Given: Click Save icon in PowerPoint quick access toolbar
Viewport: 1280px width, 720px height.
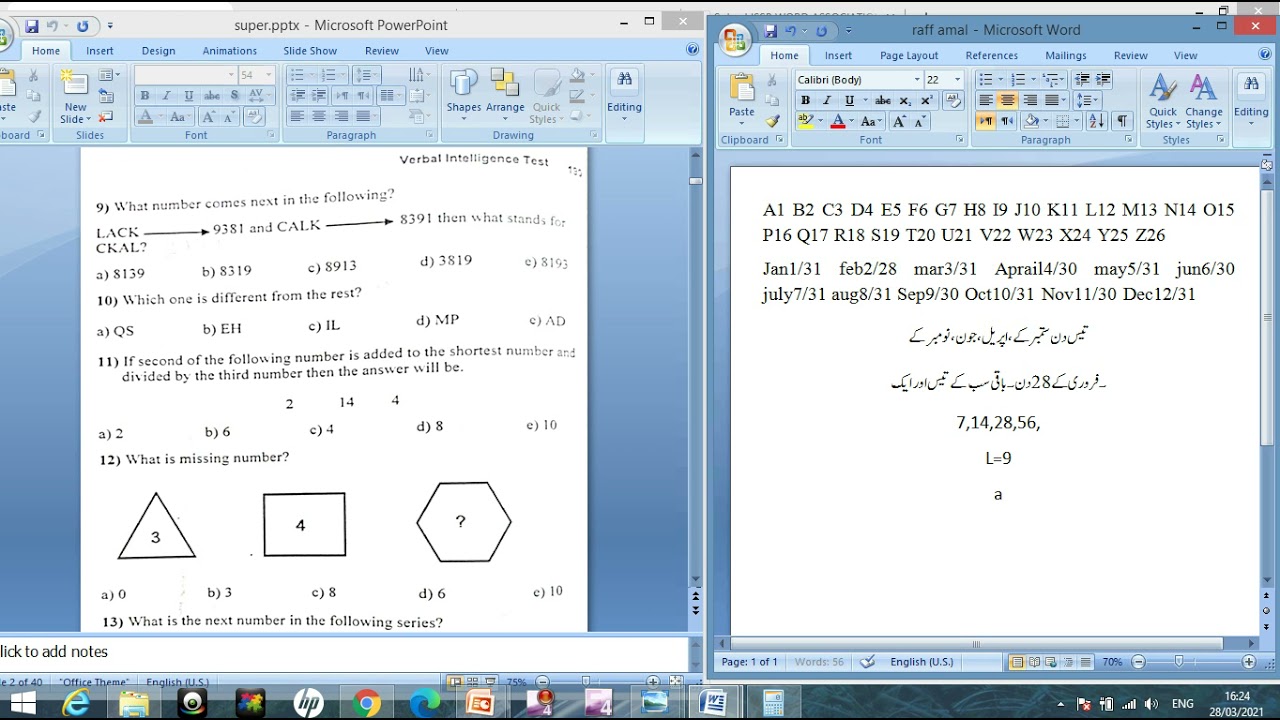Looking at the screenshot, I should 32,26.
